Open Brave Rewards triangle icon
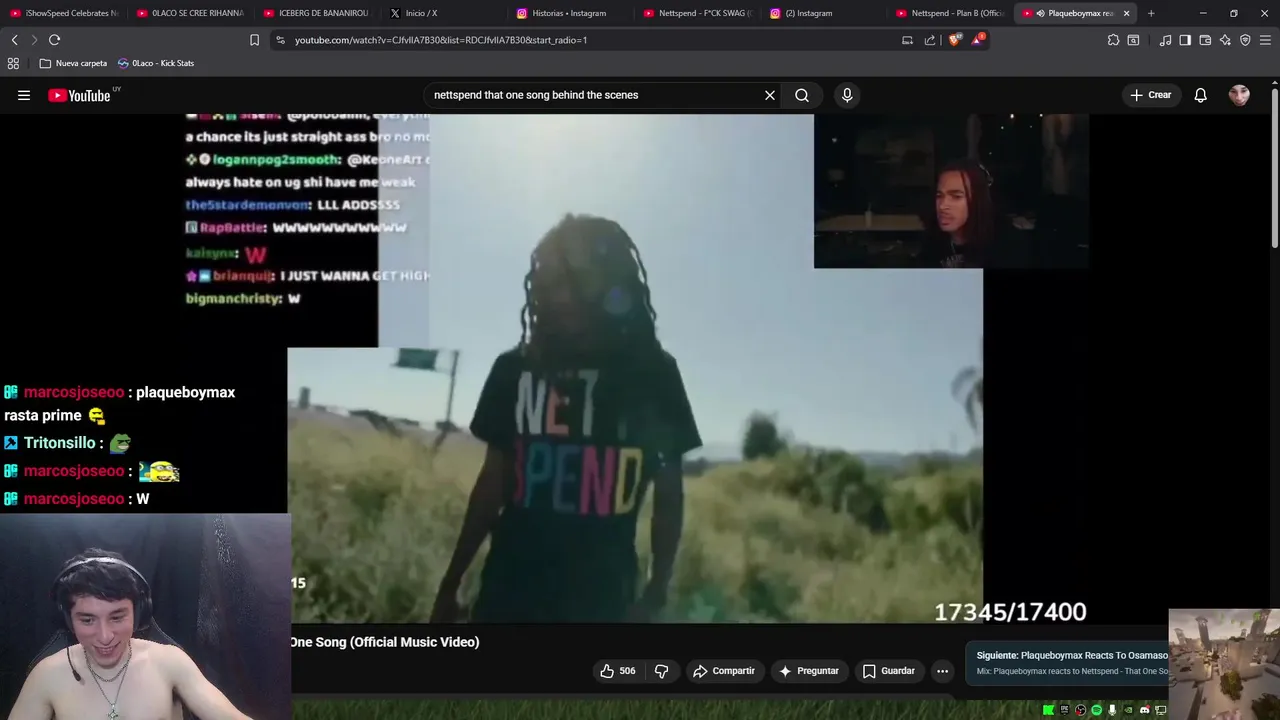The height and width of the screenshot is (720, 1280). click(x=977, y=40)
